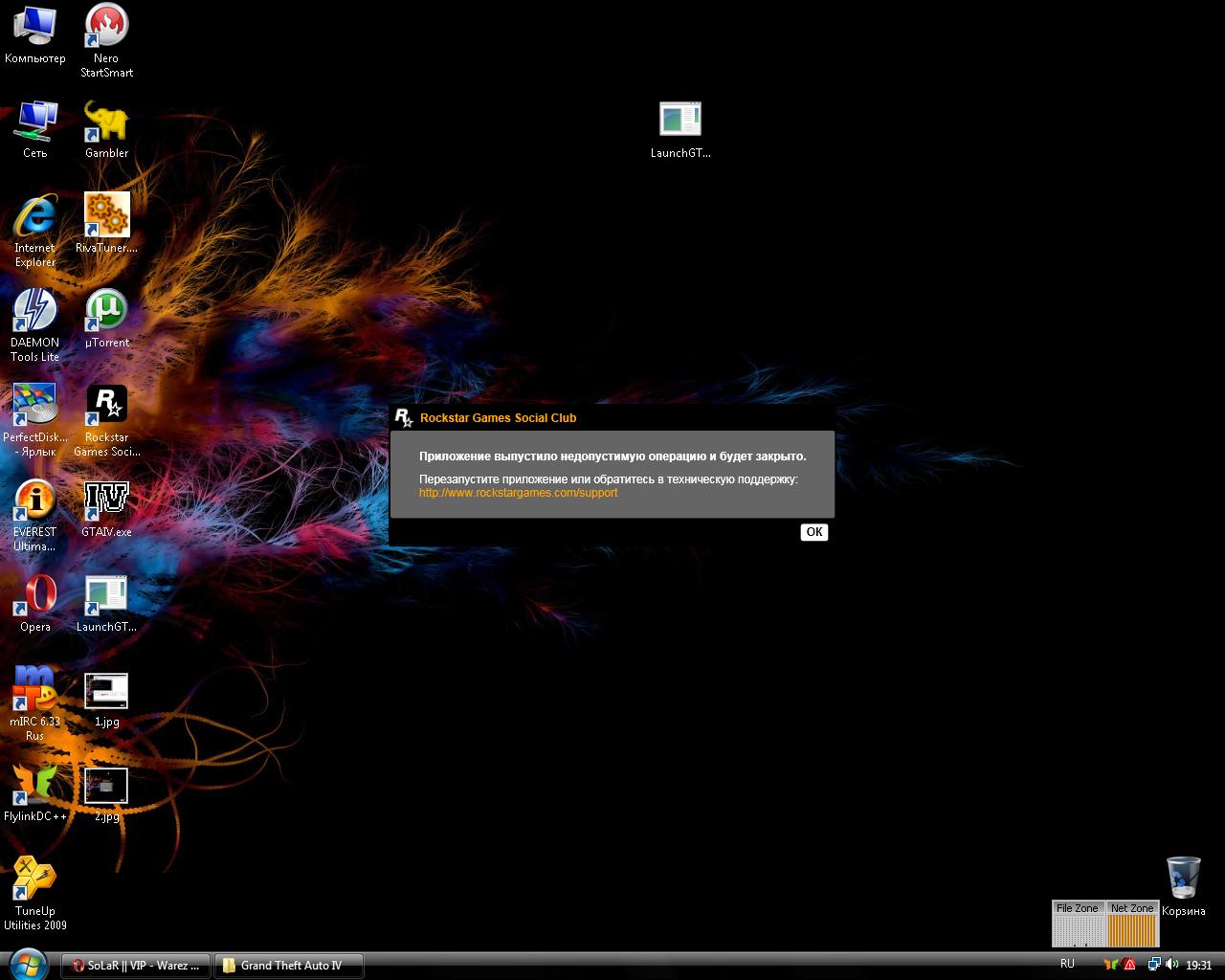Viewport: 1225px width, 980px height.
Task: Open the Opera browser shortcut
Action: [35, 594]
